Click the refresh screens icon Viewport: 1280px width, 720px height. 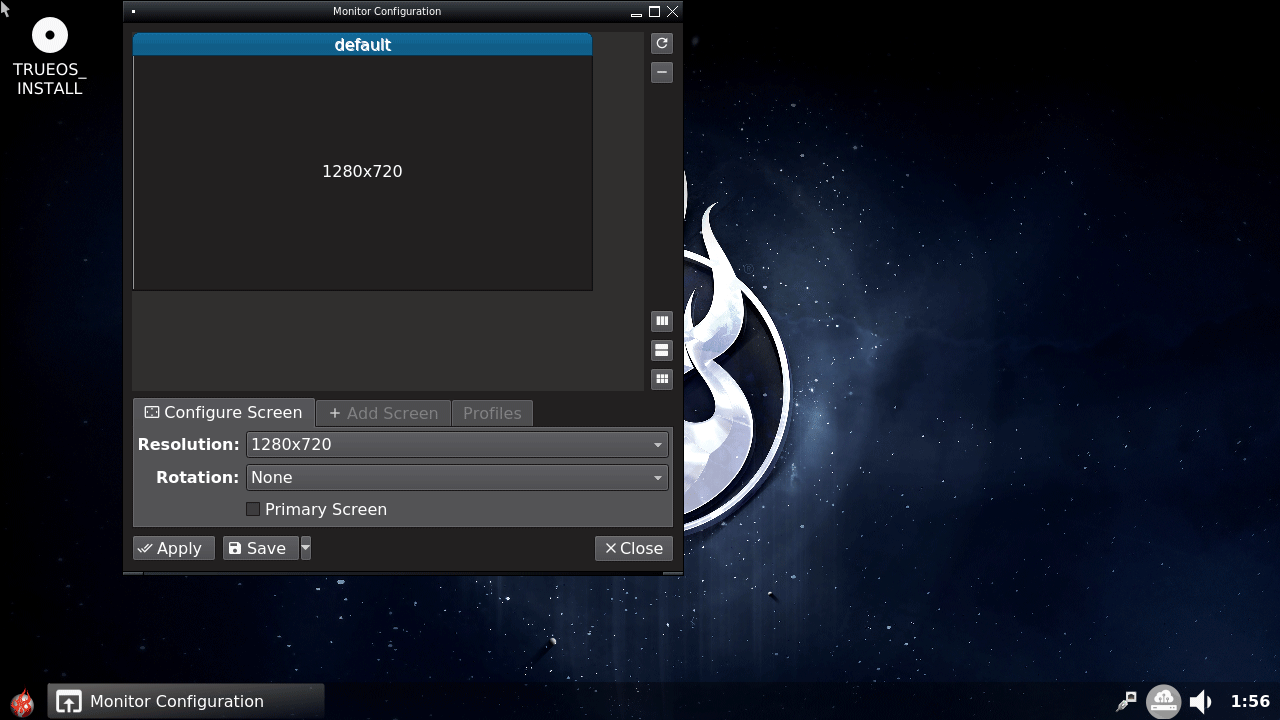pos(662,43)
